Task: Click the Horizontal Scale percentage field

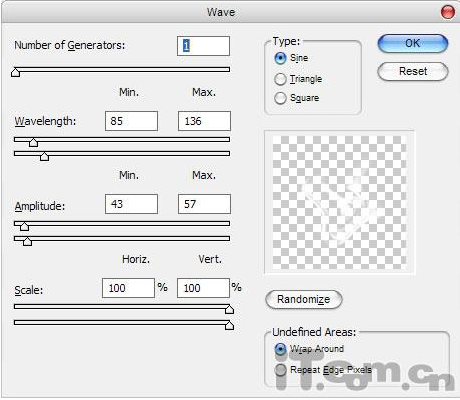Action: pyautogui.click(x=128, y=288)
